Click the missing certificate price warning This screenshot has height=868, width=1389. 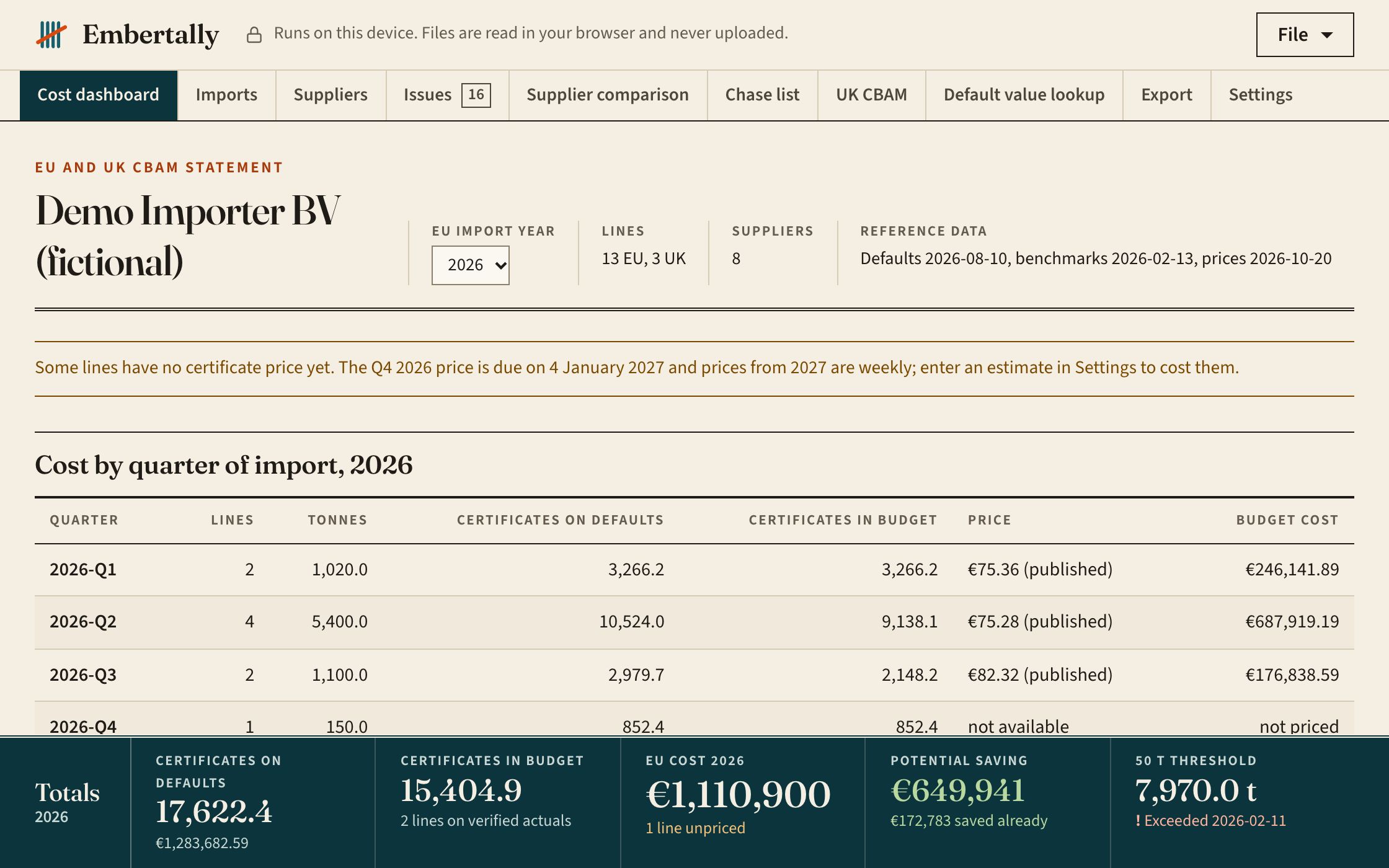pos(637,368)
